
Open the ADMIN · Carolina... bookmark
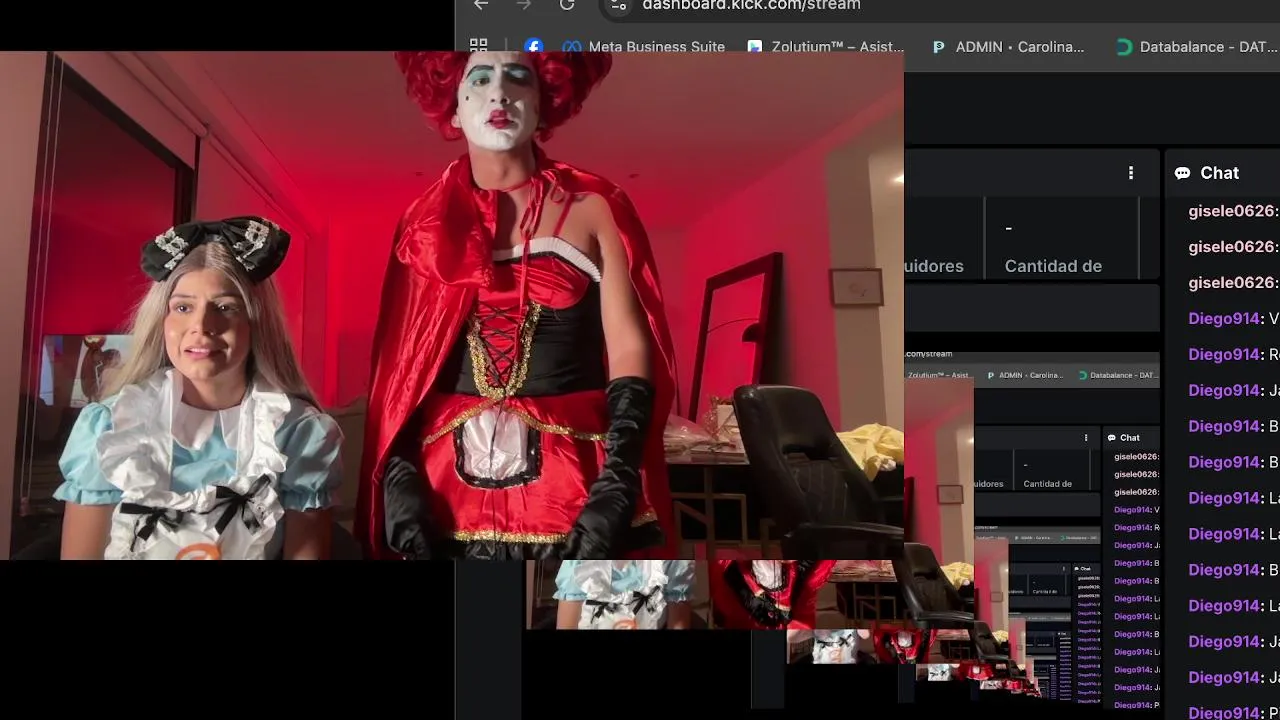pos(1008,47)
